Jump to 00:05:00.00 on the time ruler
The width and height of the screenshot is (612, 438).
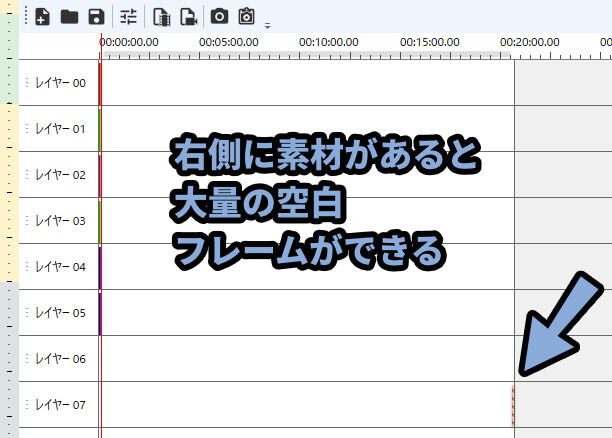[229, 42]
